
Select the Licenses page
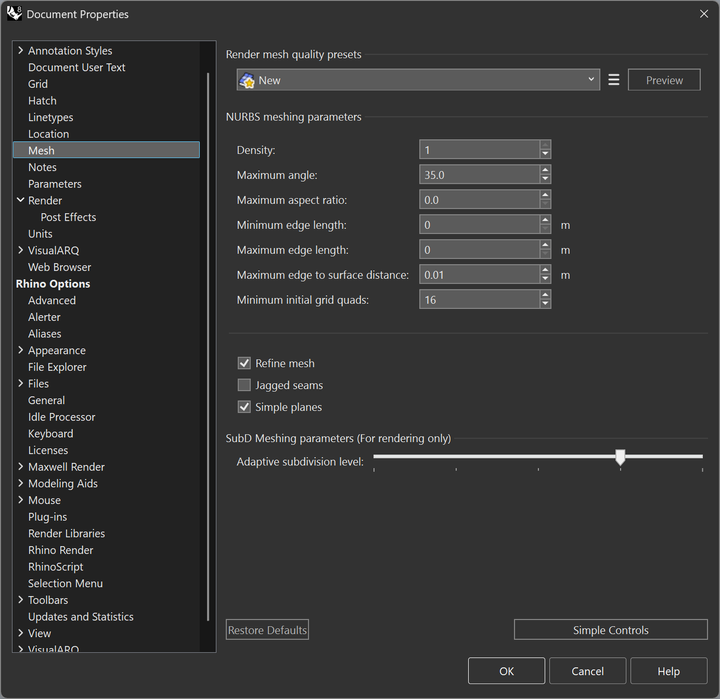(x=48, y=450)
